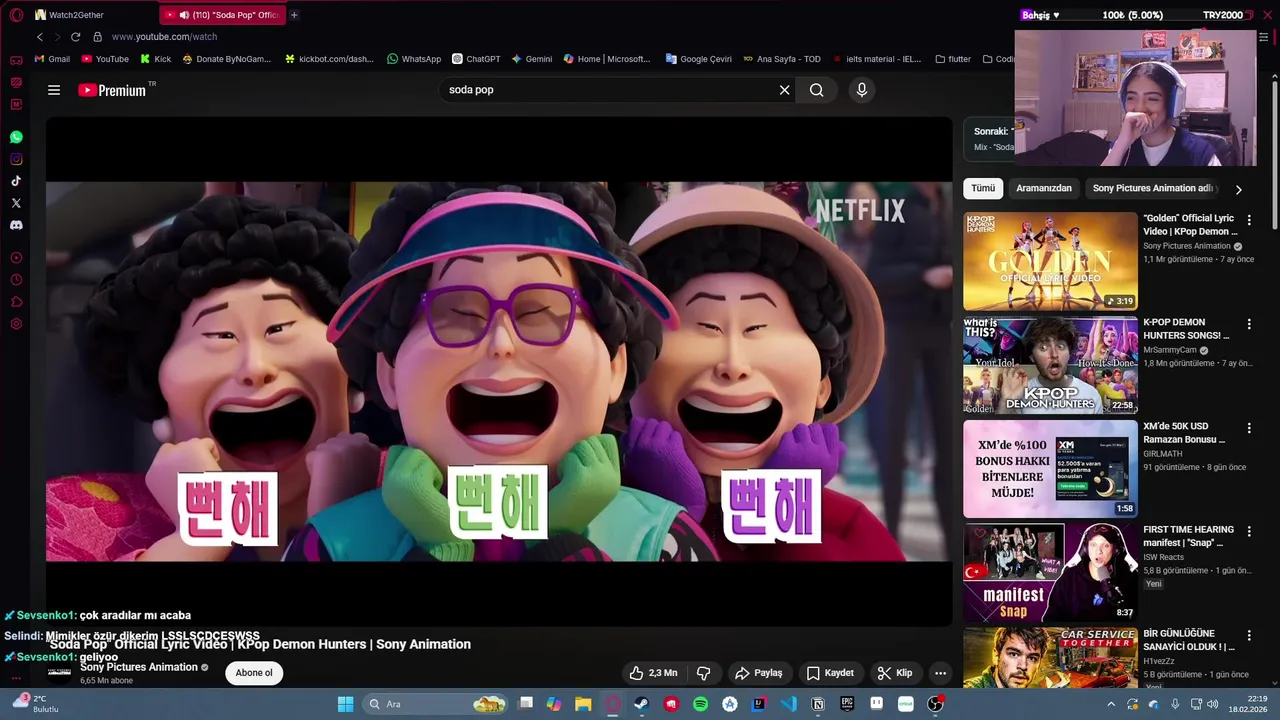1280x720 pixels.
Task: Open the Sony Pictures Animation channel name
Action: pyautogui.click(x=139, y=667)
